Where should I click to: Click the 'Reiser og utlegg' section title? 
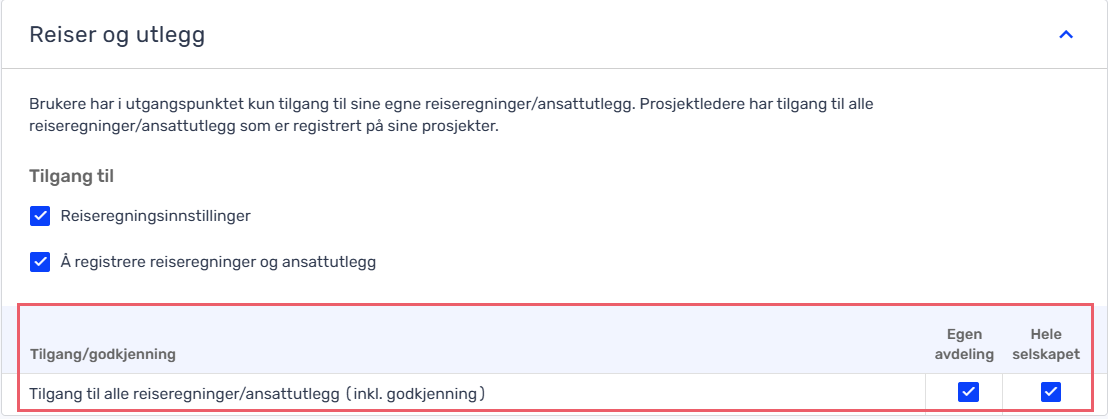117,35
